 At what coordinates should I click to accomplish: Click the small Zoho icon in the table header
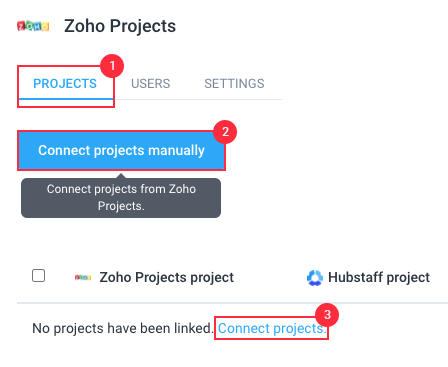83,277
